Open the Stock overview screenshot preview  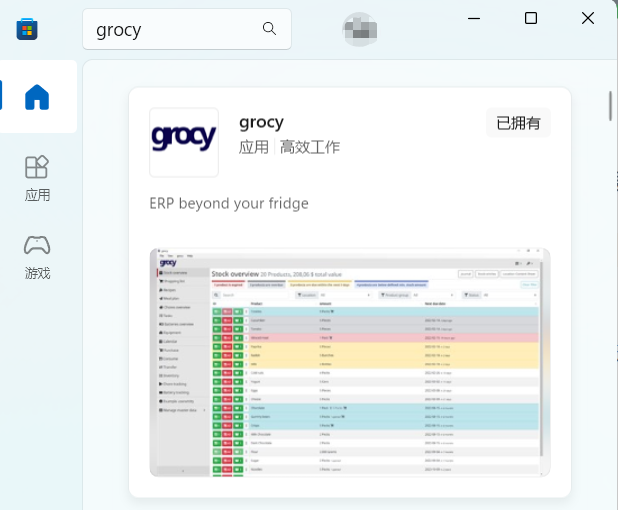[350, 362]
